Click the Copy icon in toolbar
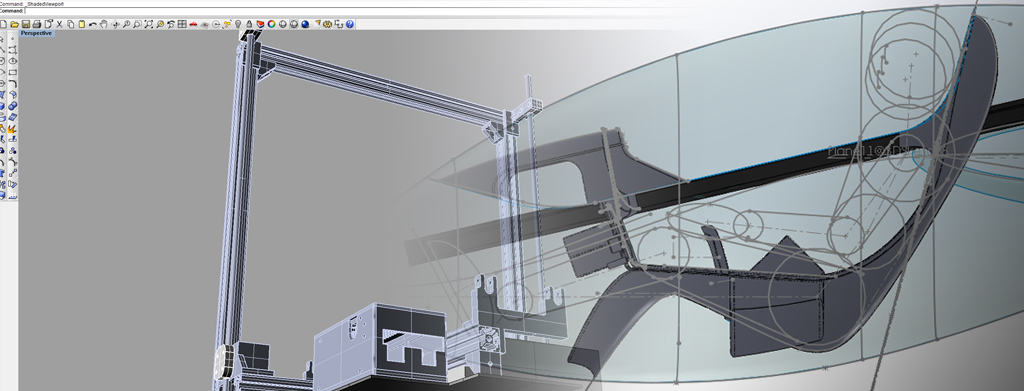Image resolution: width=1024 pixels, height=391 pixels. [x=71, y=24]
